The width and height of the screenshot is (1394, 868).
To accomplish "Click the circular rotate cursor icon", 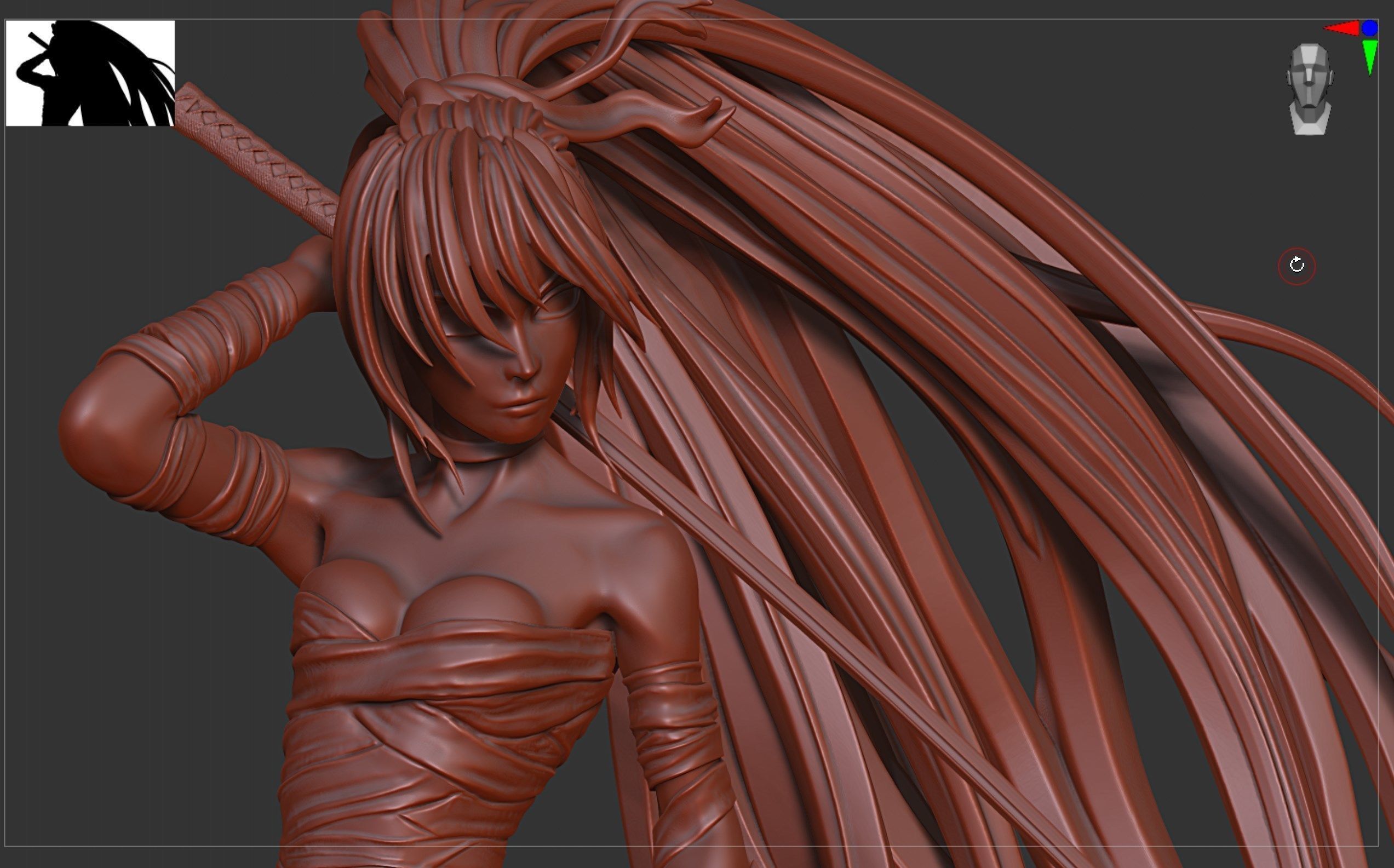I will [1297, 266].
